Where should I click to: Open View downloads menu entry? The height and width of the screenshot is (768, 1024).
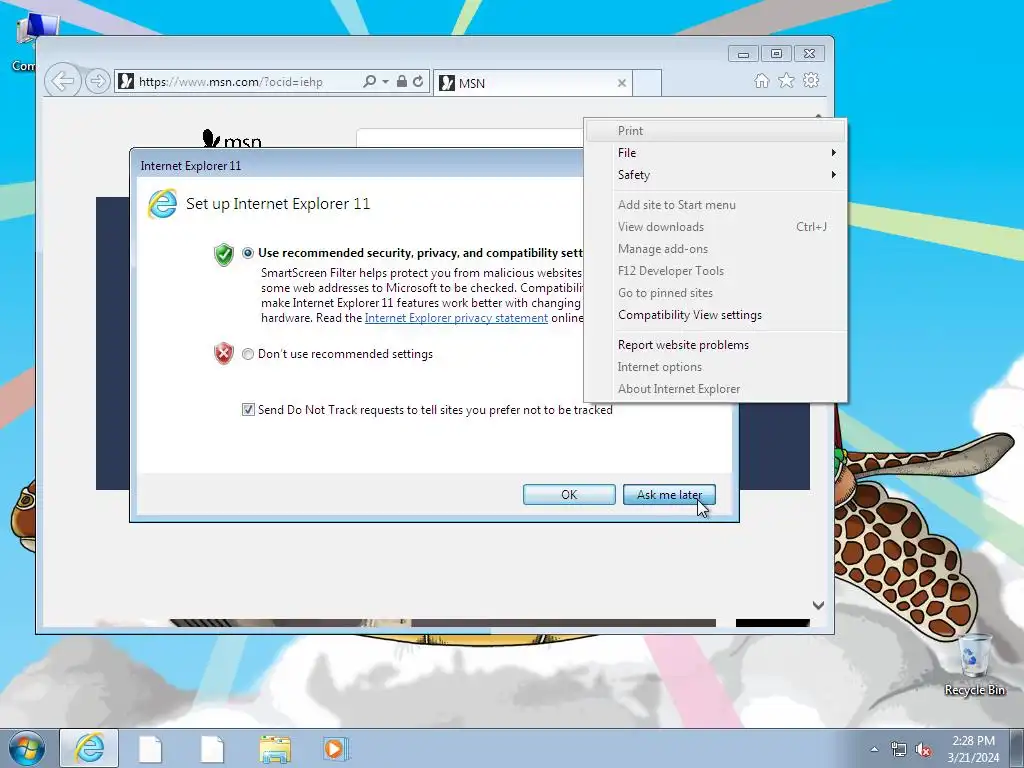coord(716,227)
